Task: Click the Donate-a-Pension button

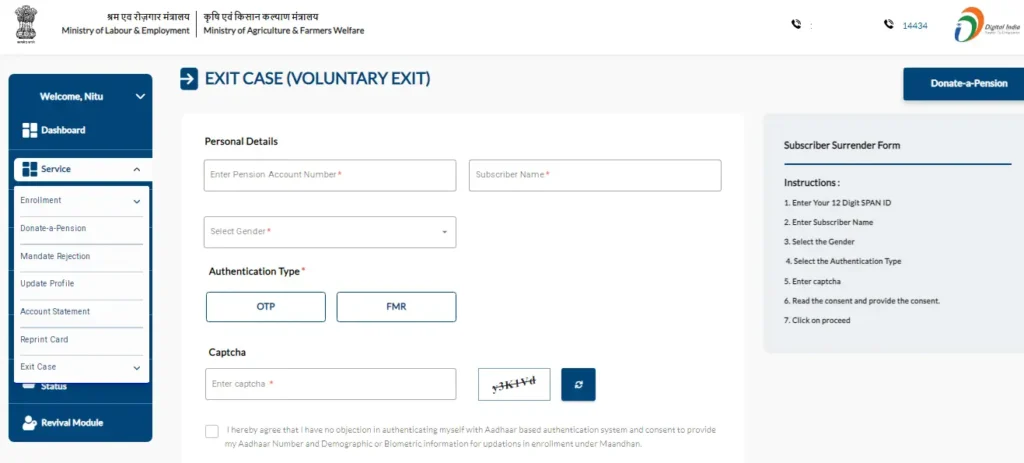Action: pyautogui.click(x=963, y=84)
